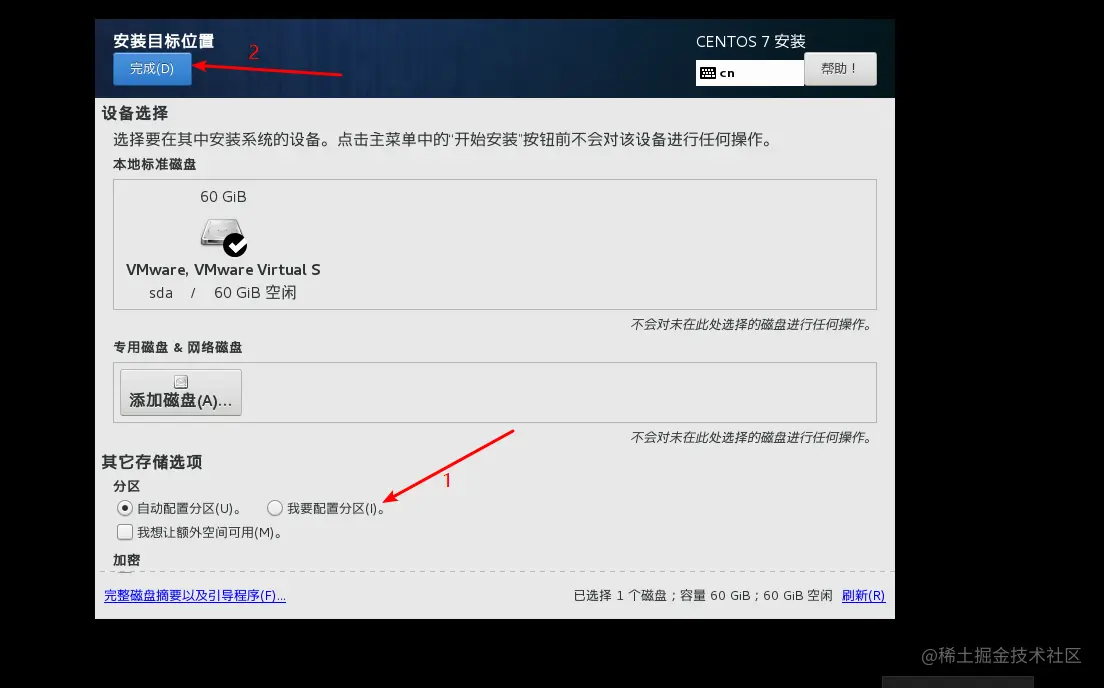Click the 设备选择 section heading
The image size is (1104, 688).
coord(135,113)
